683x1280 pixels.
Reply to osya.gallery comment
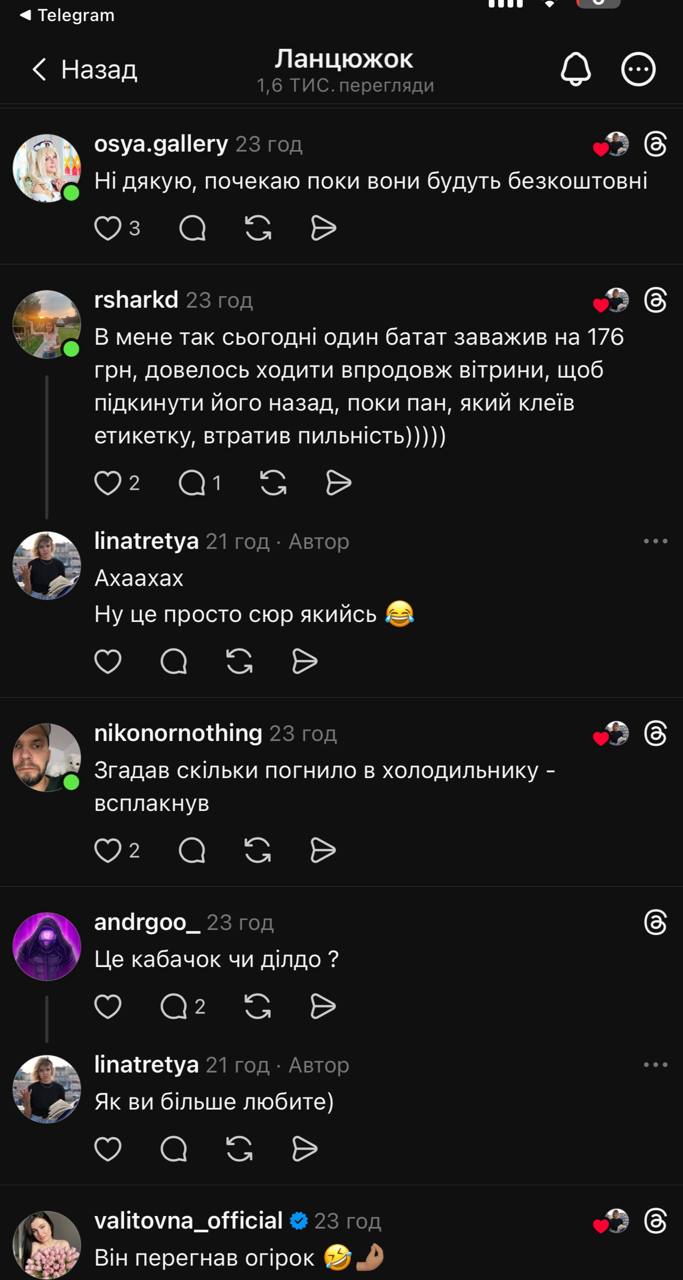(192, 229)
